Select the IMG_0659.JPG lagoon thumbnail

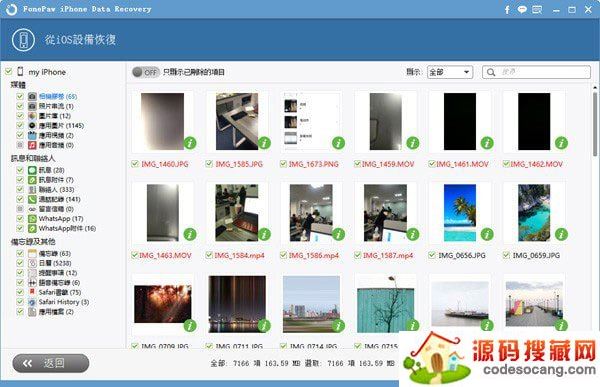(534, 212)
